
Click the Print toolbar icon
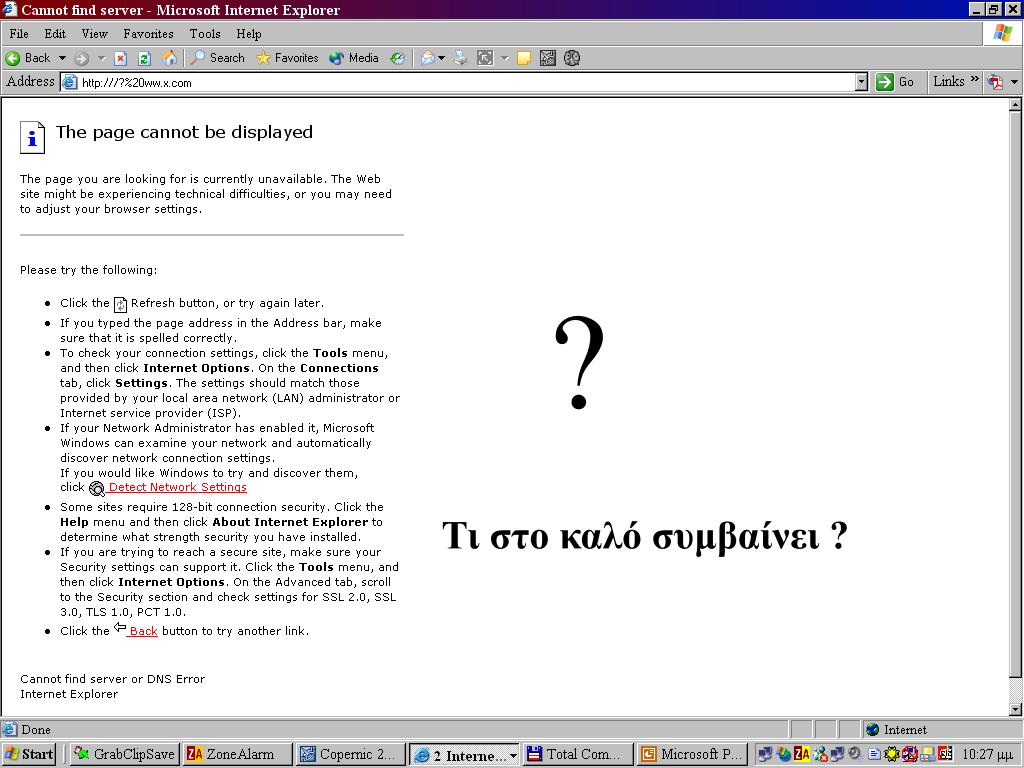pos(461,58)
